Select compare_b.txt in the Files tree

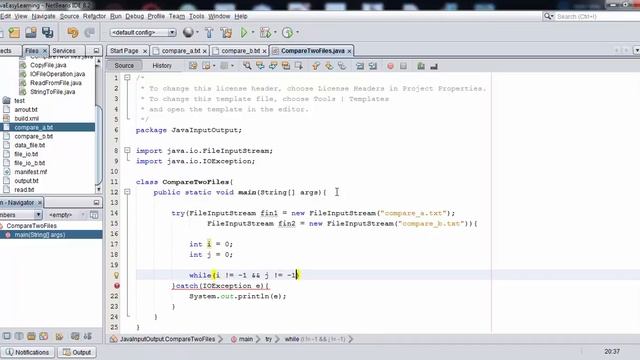coord(34,136)
